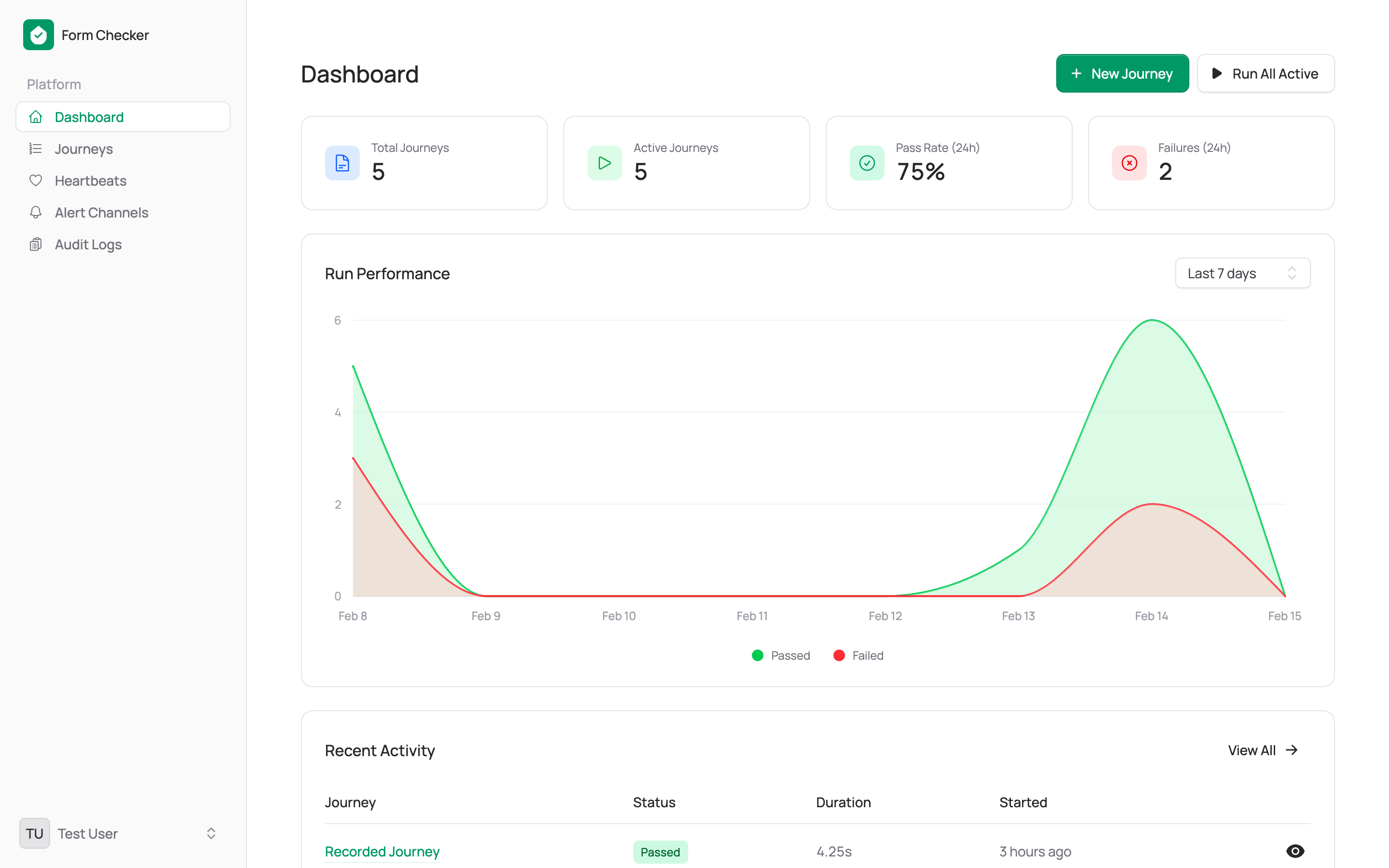The width and height of the screenshot is (1389, 868).
Task: Open the Journeys page from sidebar
Action: 83,149
